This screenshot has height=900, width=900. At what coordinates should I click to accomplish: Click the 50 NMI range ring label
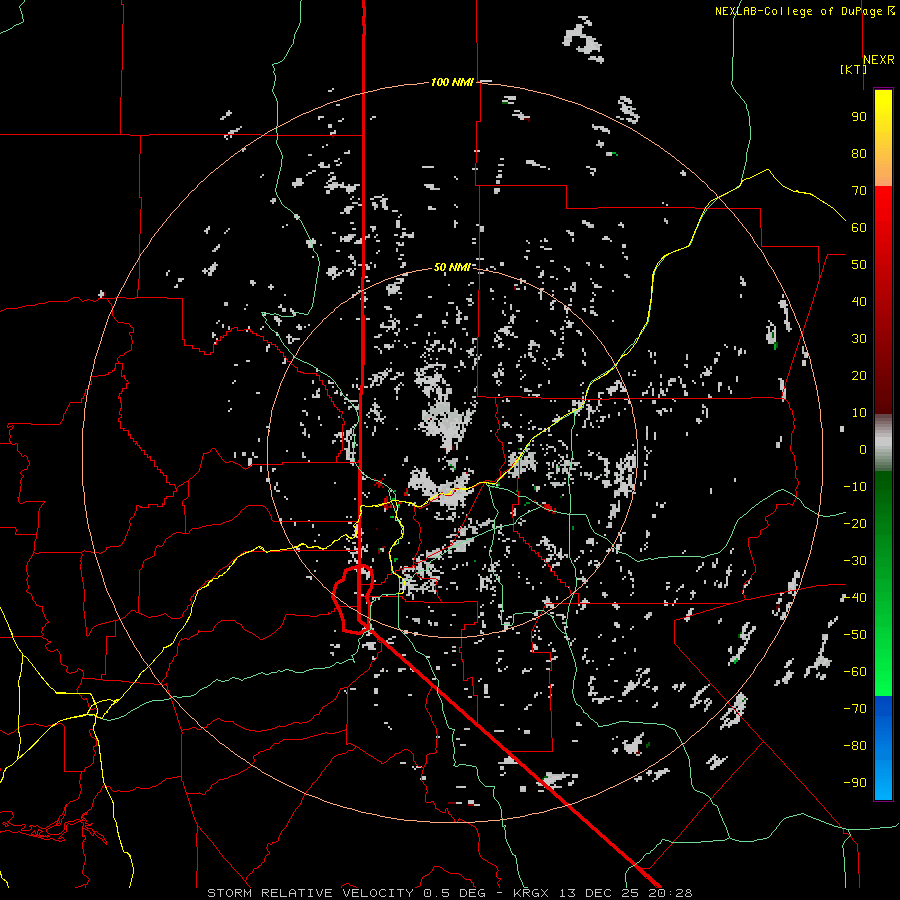pos(452,267)
